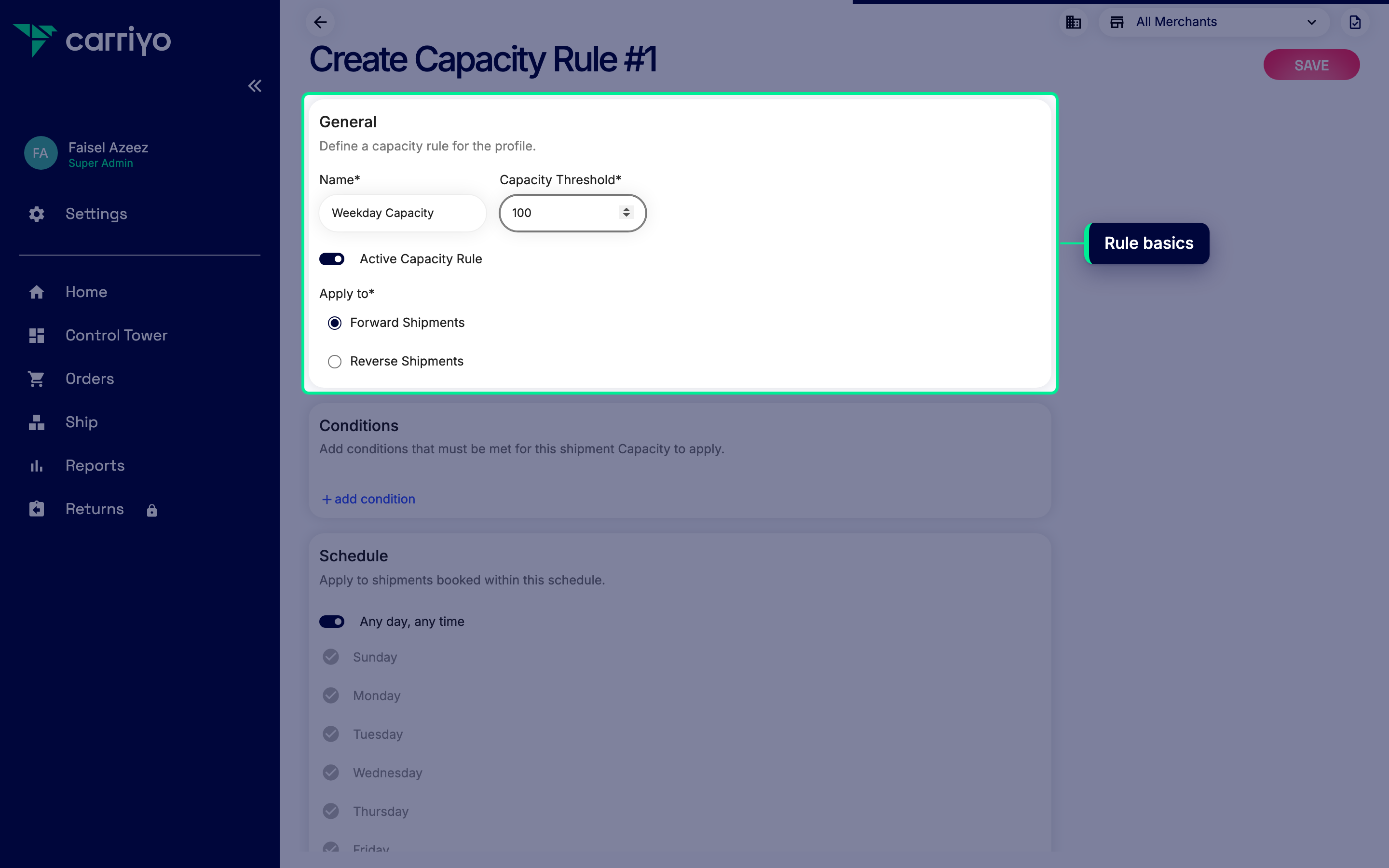Click the storefront icon in merchant selector
Image resolution: width=1389 pixels, height=868 pixels.
[1117, 22]
